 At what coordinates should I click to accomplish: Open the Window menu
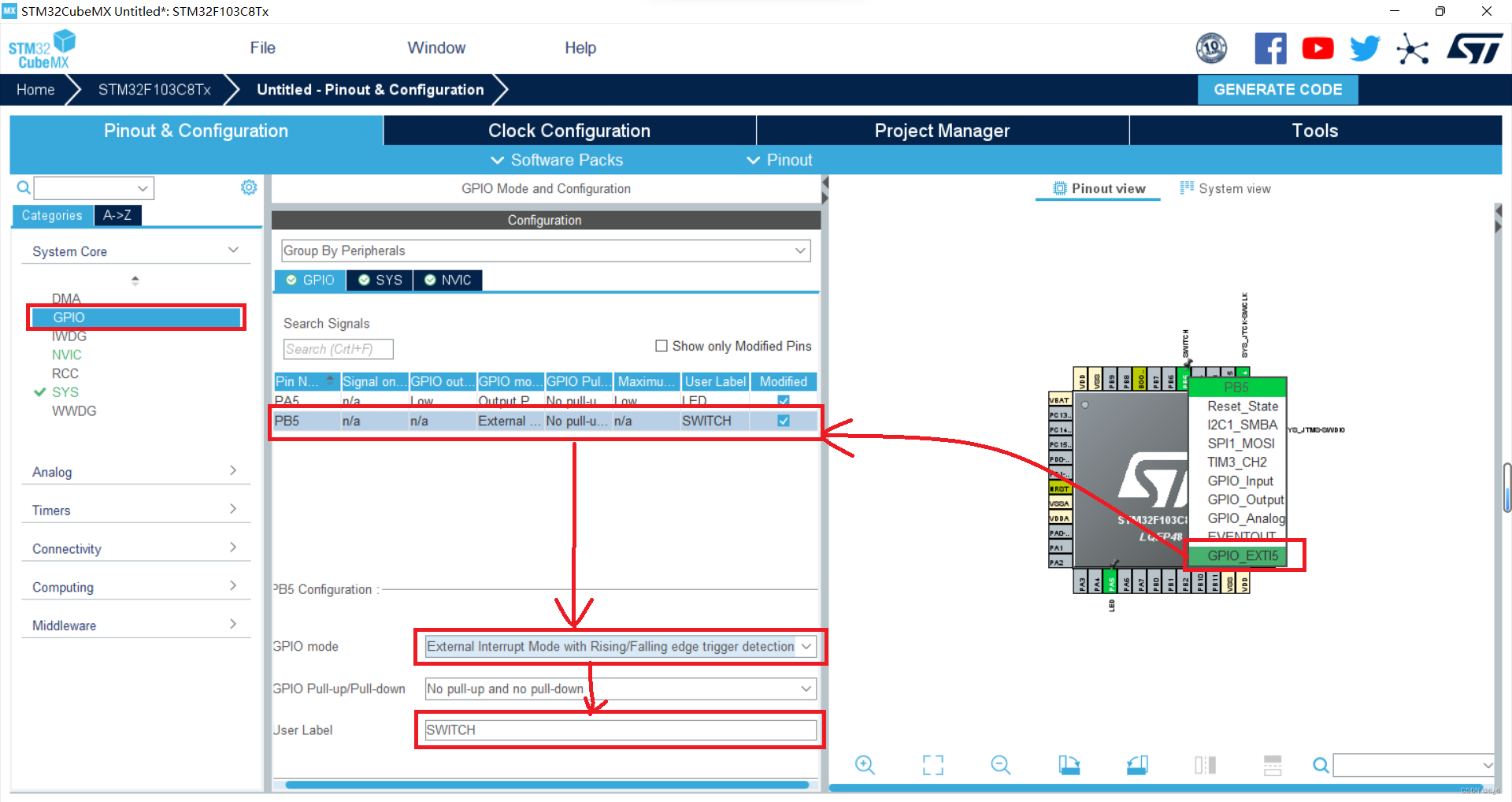[x=436, y=48]
